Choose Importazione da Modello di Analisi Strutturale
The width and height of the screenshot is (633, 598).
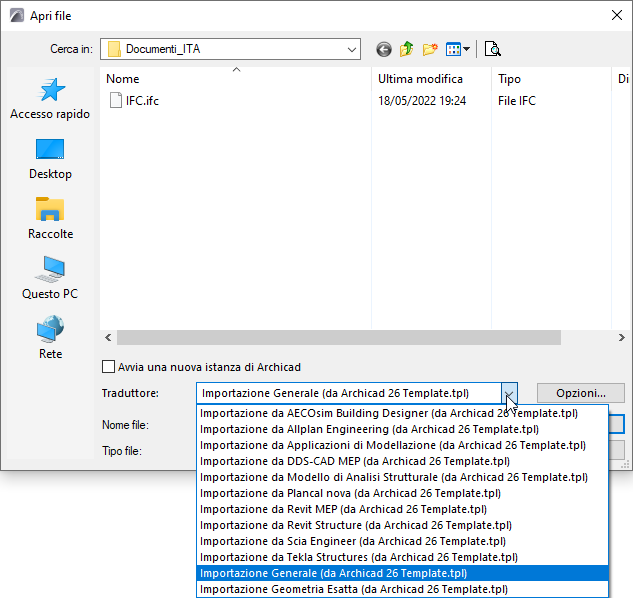tap(402, 477)
